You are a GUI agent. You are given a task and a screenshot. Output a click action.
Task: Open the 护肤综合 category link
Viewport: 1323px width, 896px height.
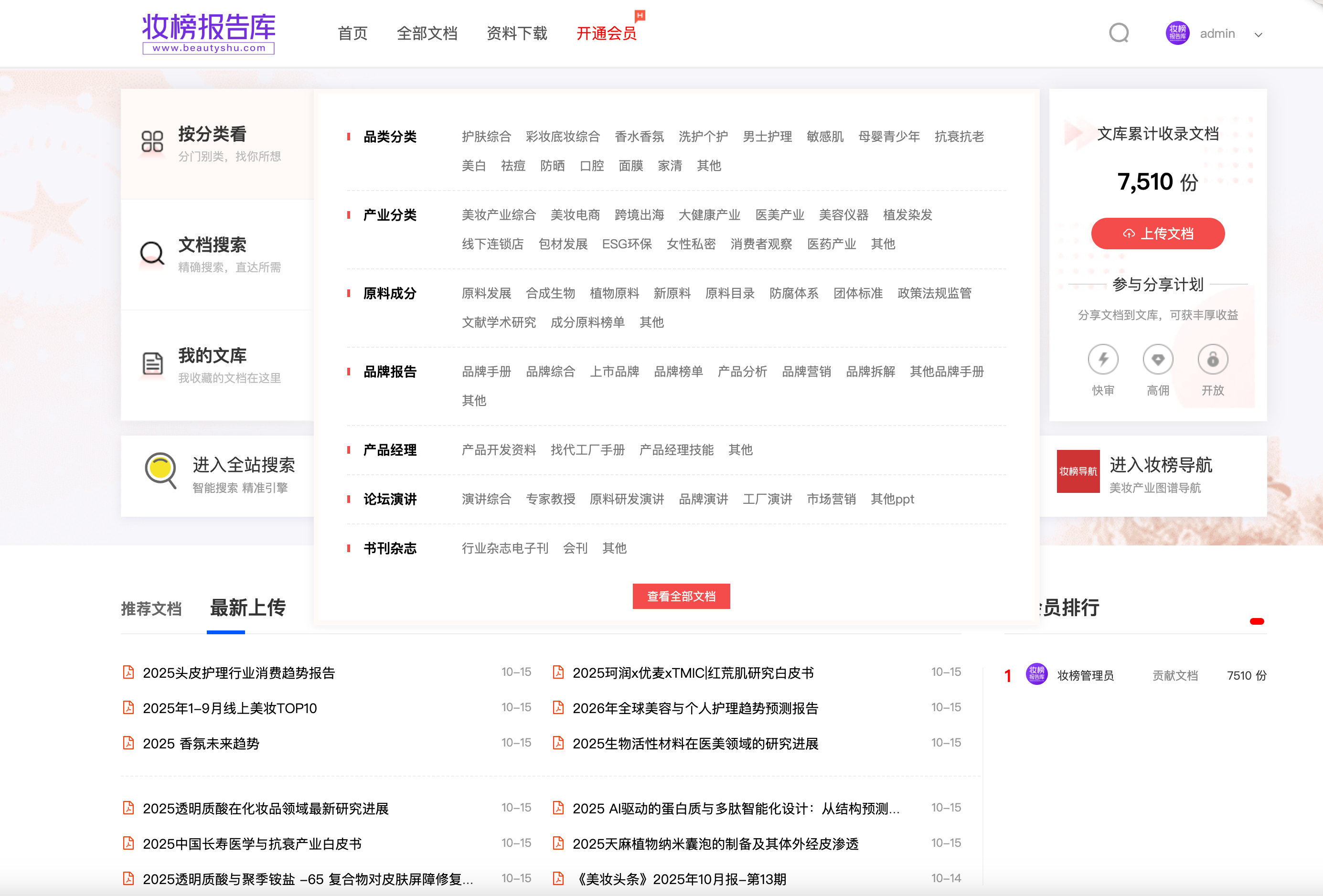[486, 137]
